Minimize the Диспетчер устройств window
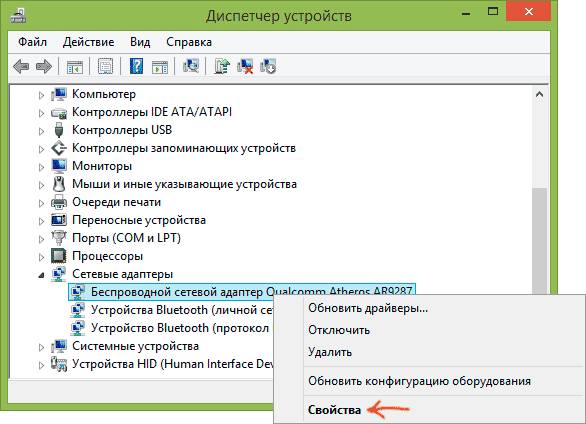 coord(466,13)
